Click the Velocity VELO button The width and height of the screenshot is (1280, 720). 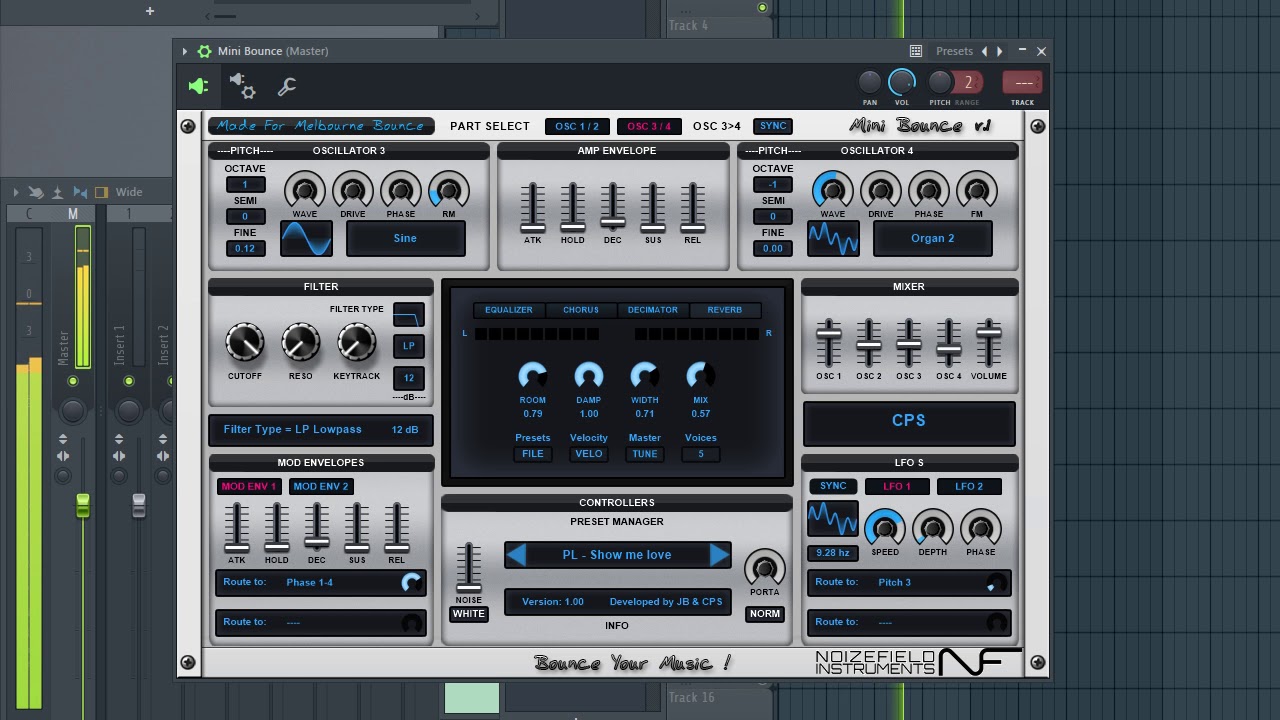tap(589, 454)
